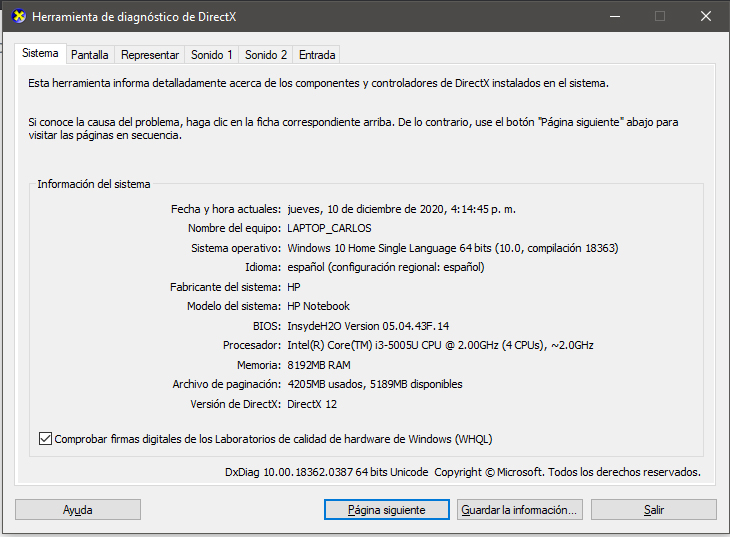This screenshot has width=730, height=537.
Task: Click the DirectX 12 version value
Action: click(x=314, y=404)
